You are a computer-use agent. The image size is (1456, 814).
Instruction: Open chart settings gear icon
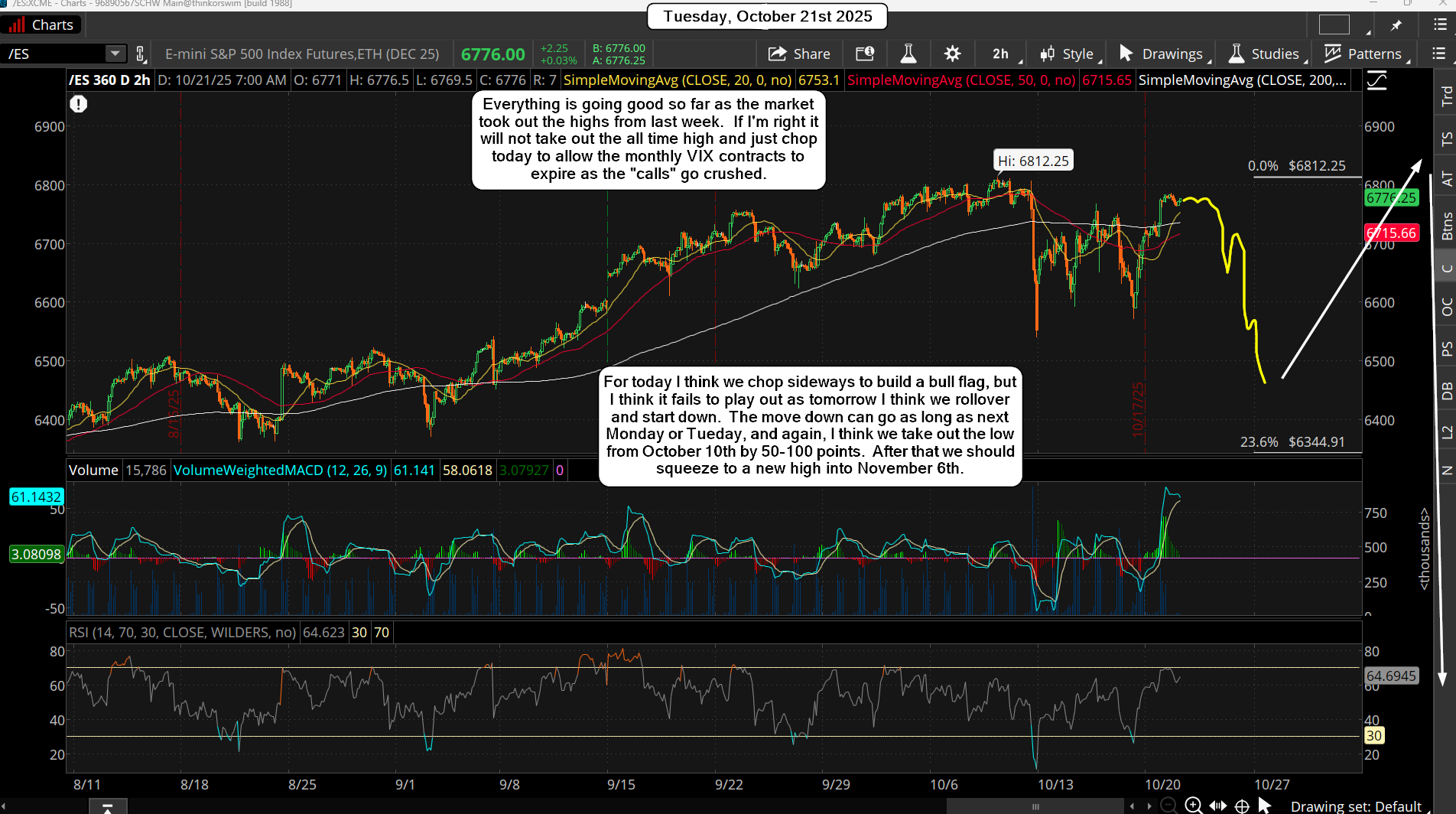point(952,54)
